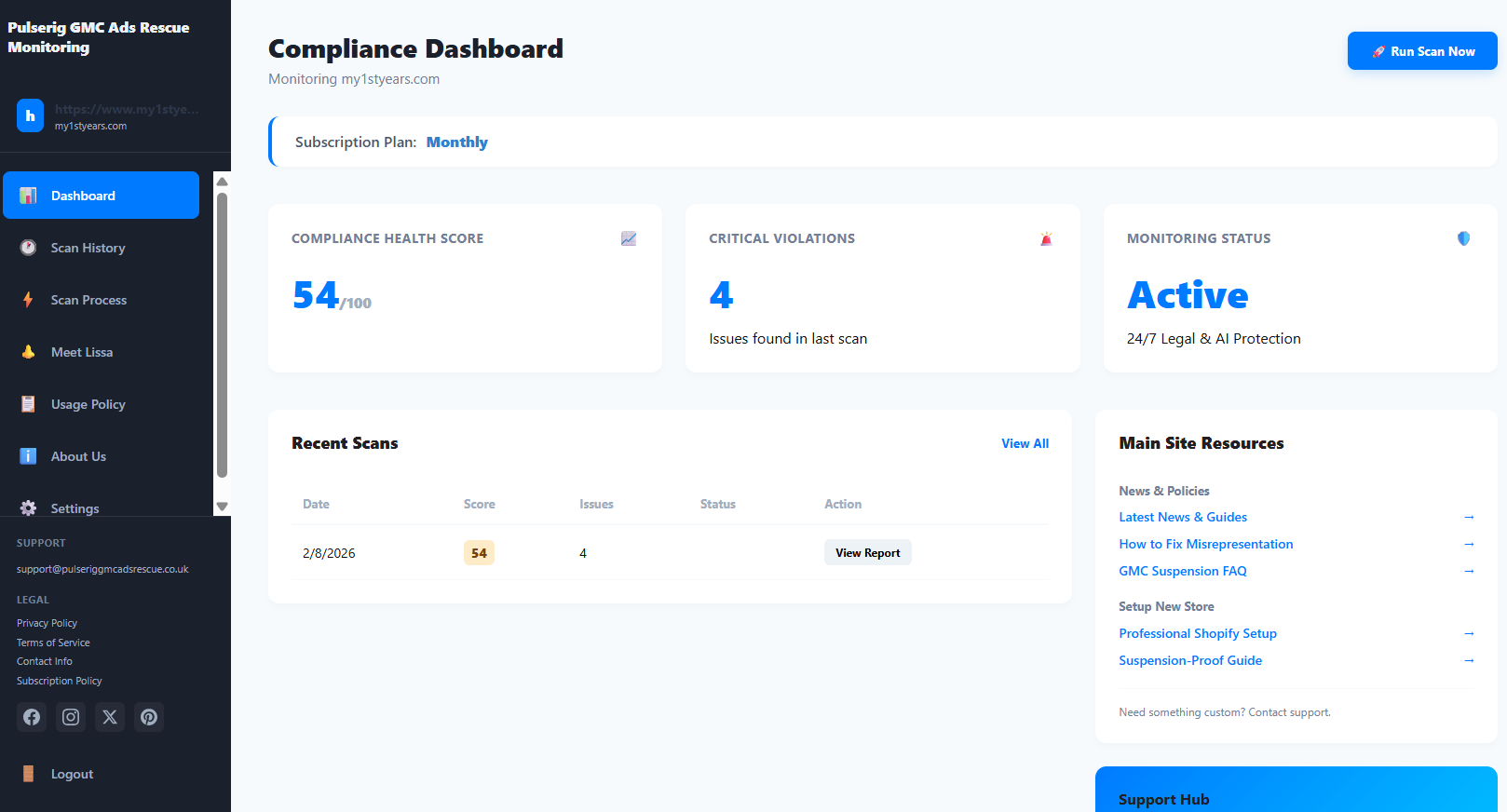Click the blue 'h' site avatar icon
This screenshot has width=1507, height=812.
pos(30,115)
